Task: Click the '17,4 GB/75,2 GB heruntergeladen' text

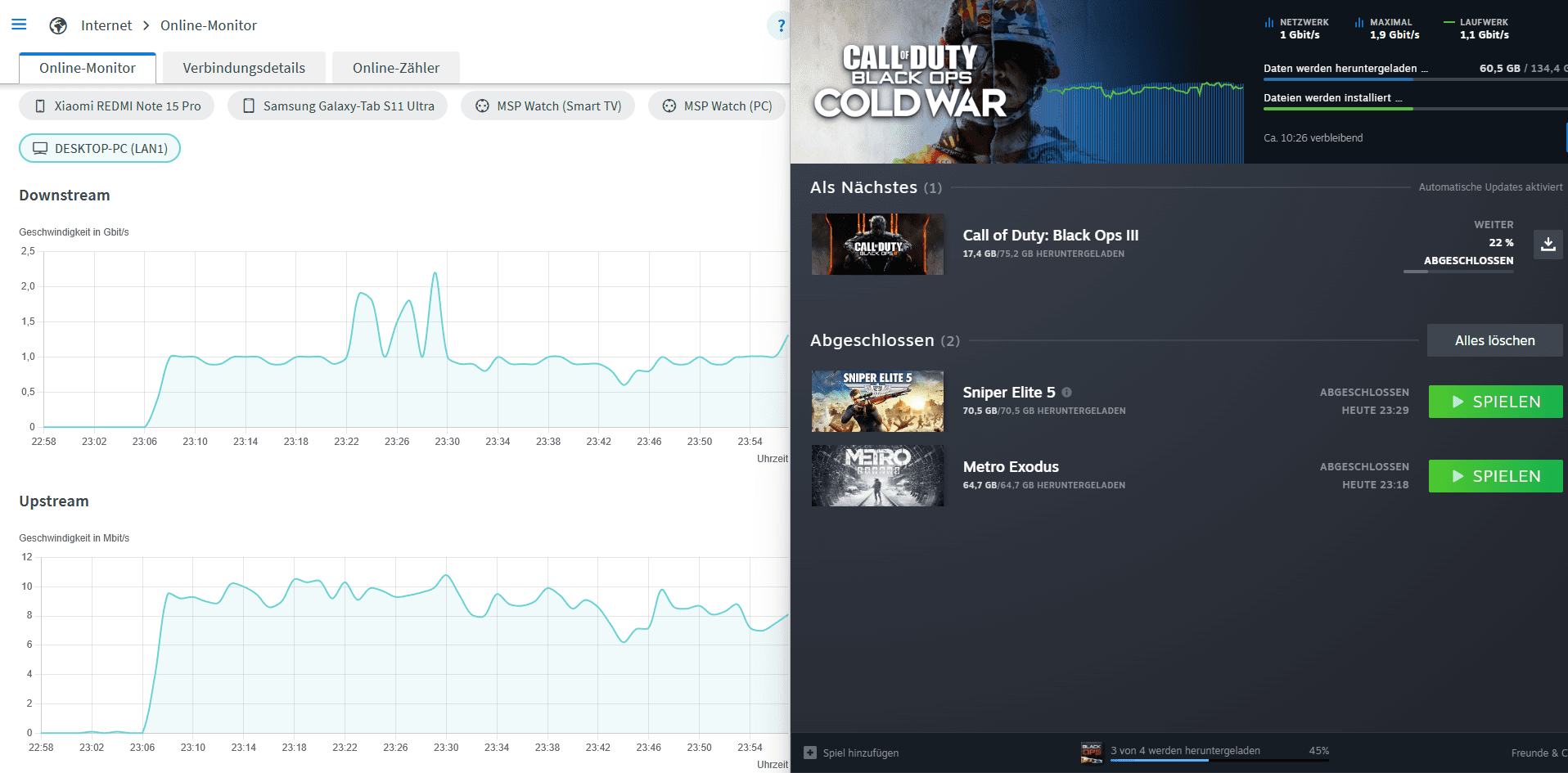Action: click(1043, 254)
